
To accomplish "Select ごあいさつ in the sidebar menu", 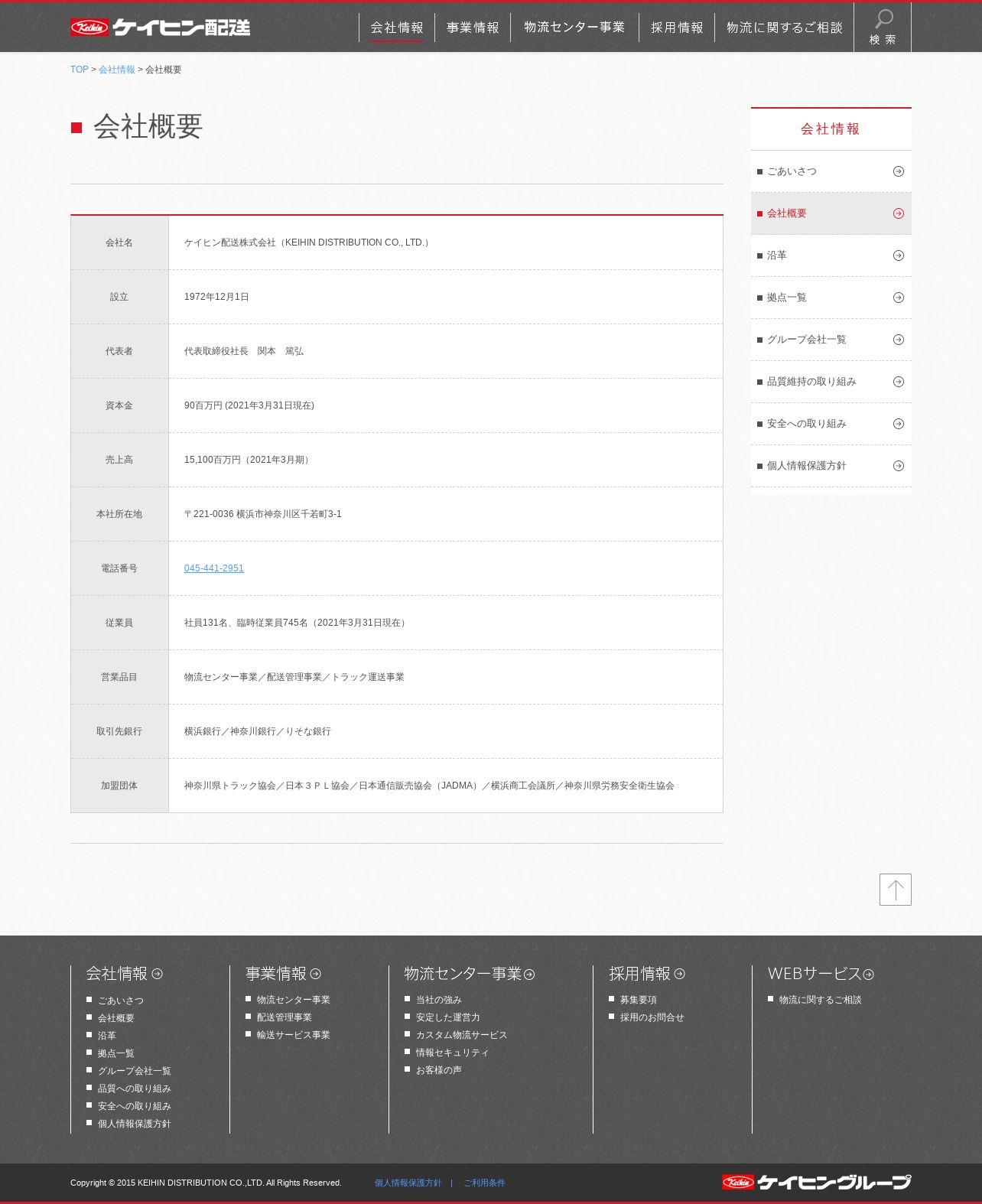I will click(x=831, y=171).
